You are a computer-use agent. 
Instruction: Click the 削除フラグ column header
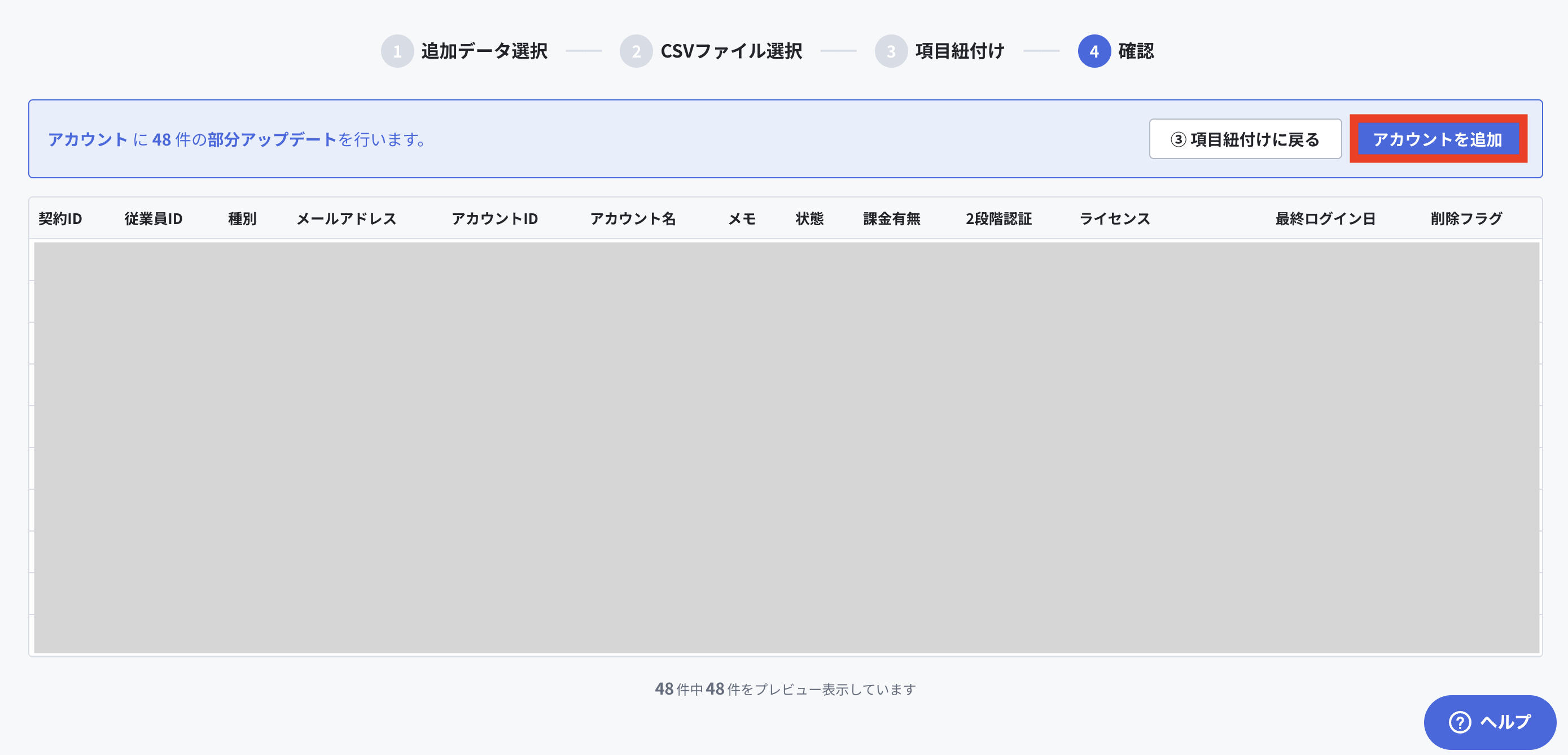1466,218
